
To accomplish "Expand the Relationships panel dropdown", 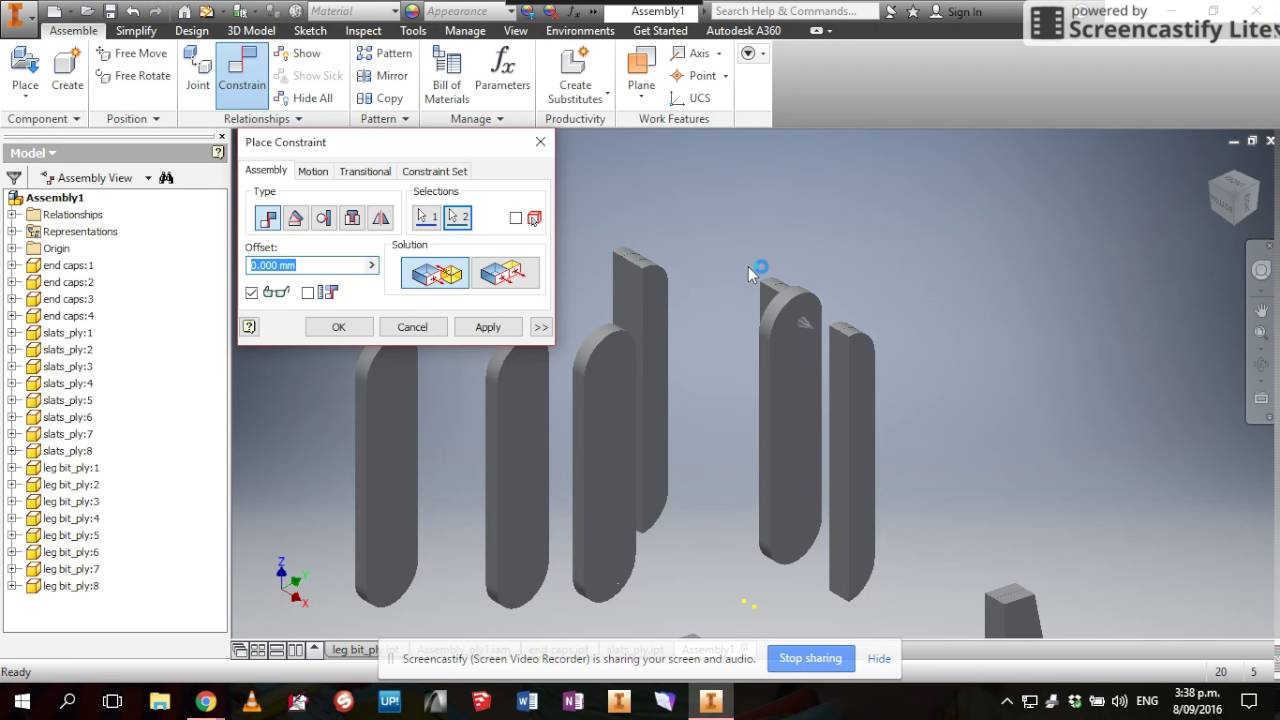I will 263,119.
